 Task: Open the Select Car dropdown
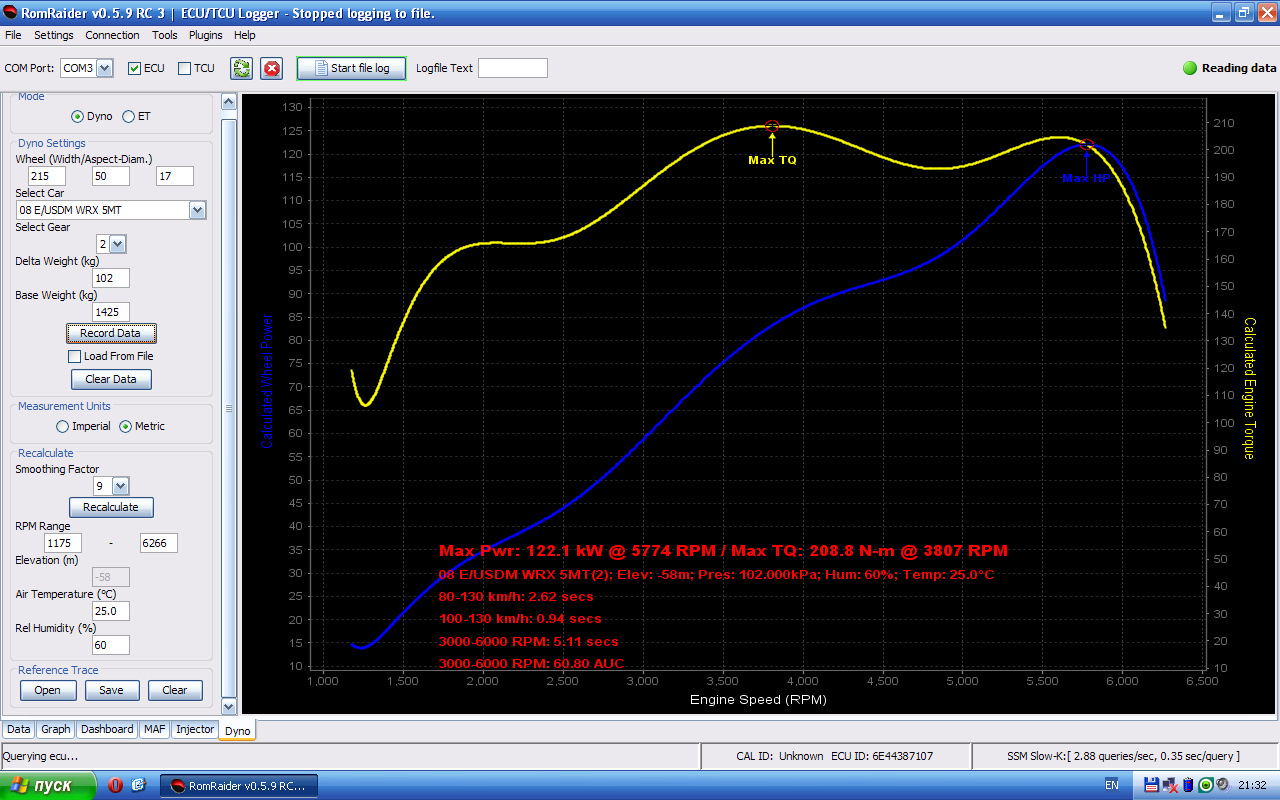point(198,210)
